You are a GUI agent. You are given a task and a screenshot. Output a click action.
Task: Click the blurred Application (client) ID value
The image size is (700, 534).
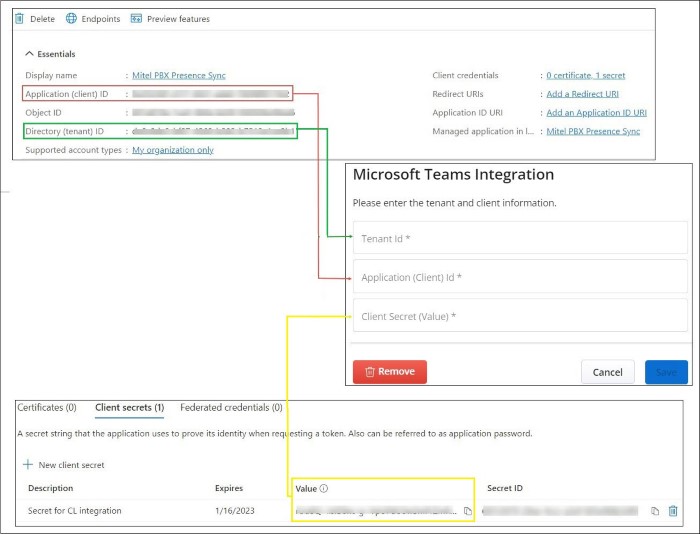(x=211, y=94)
